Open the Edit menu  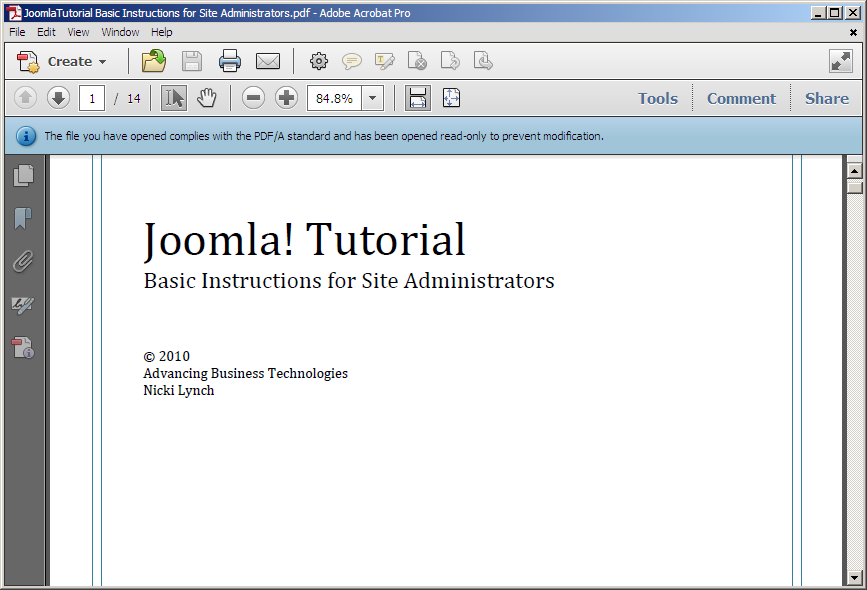tap(46, 32)
